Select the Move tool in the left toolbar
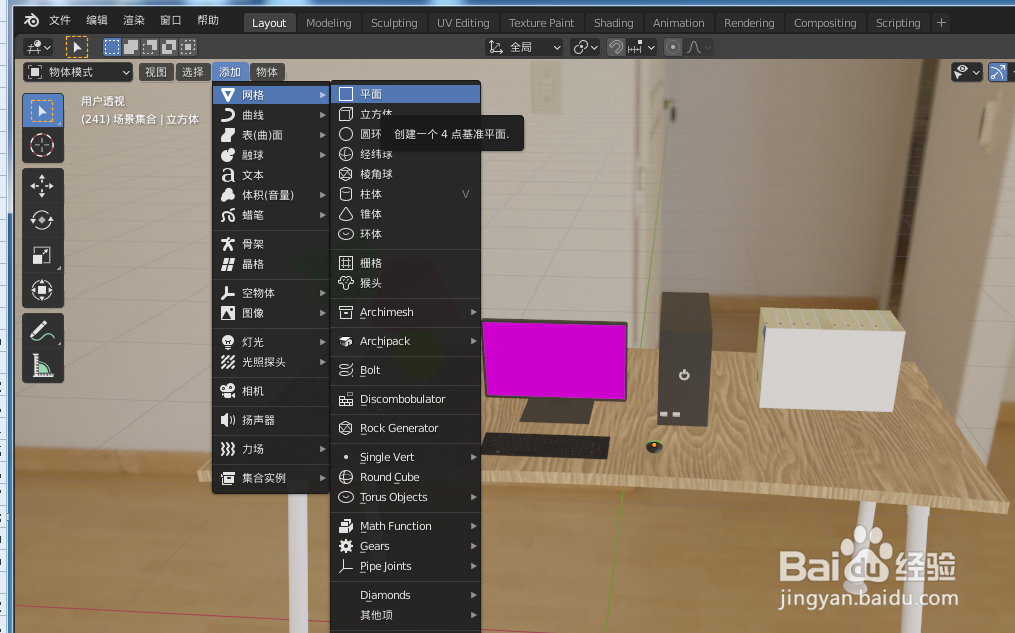The width and height of the screenshot is (1015, 633). (x=42, y=185)
